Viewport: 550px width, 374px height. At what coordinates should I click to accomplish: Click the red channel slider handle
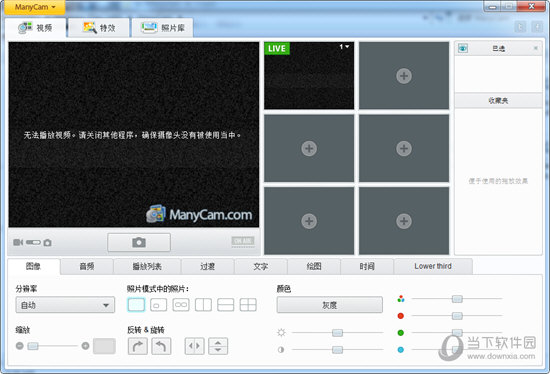457,316
